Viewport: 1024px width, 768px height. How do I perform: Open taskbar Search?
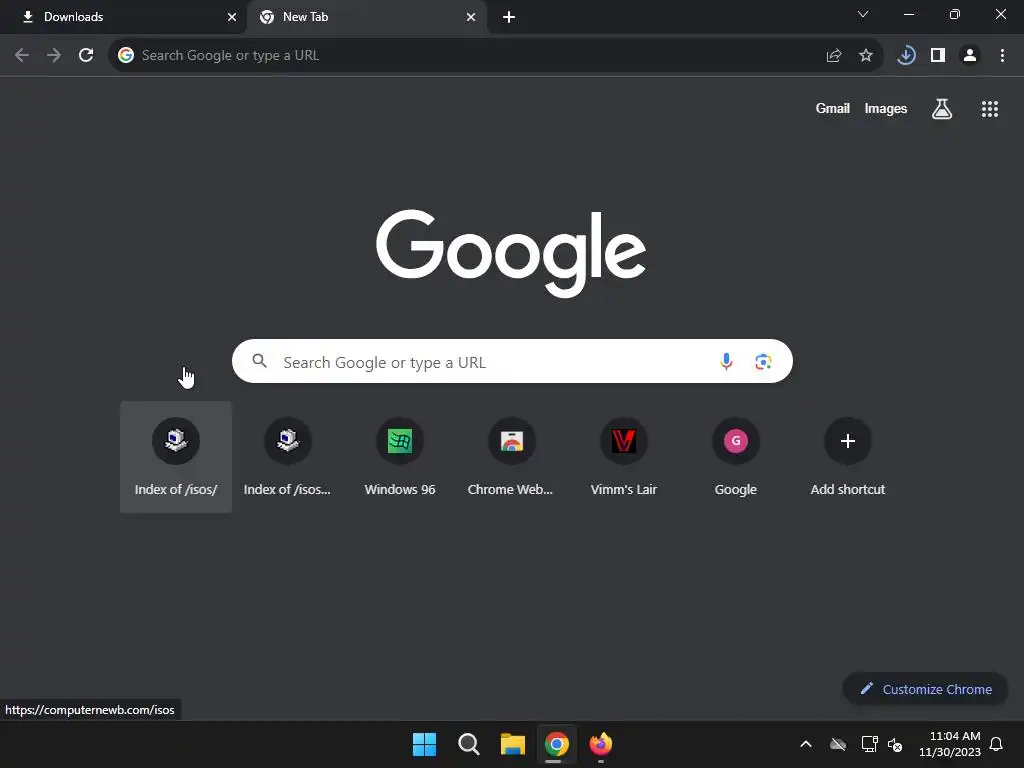tap(468, 744)
